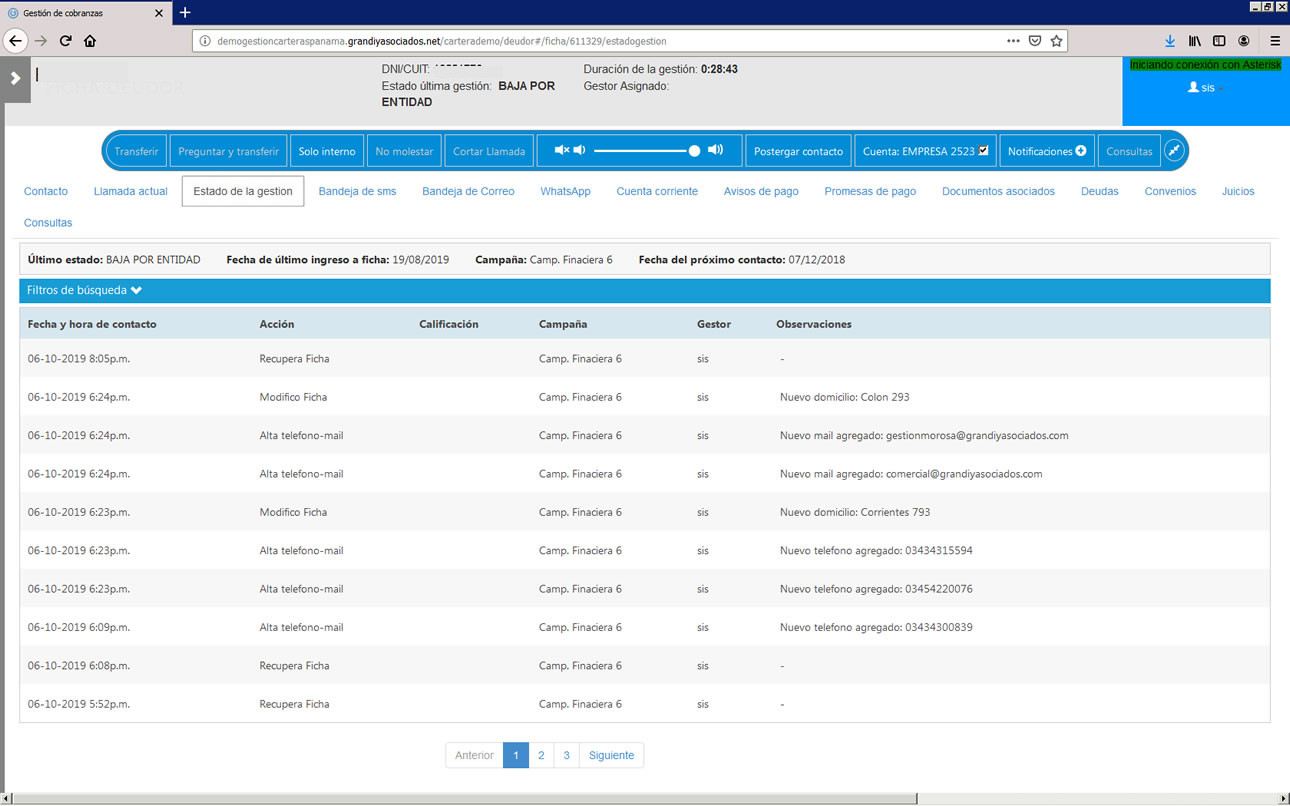Image resolution: width=1290 pixels, height=806 pixels.
Task: Go back using the browser back arrow
Action: [x=15, y=41]
